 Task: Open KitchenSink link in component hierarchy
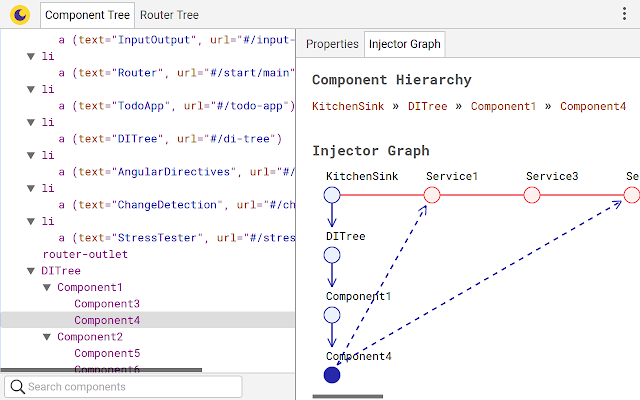348,107
